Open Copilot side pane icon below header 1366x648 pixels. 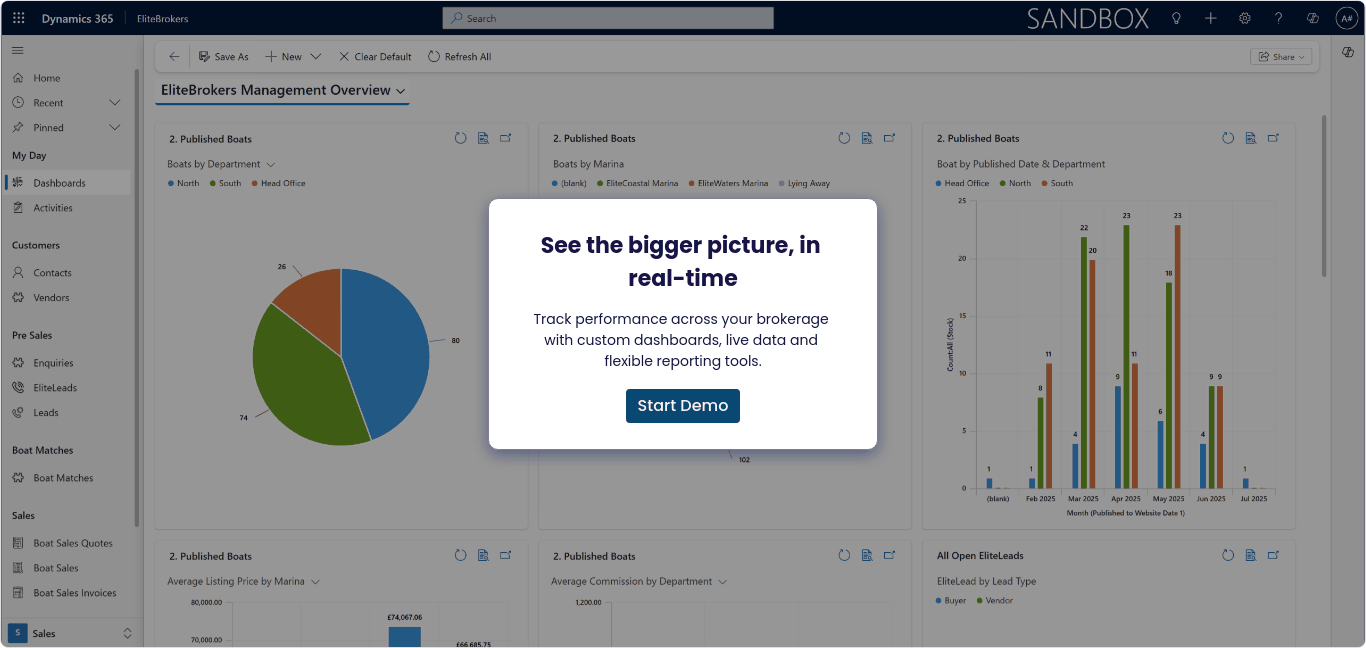tap(1348, 52)
